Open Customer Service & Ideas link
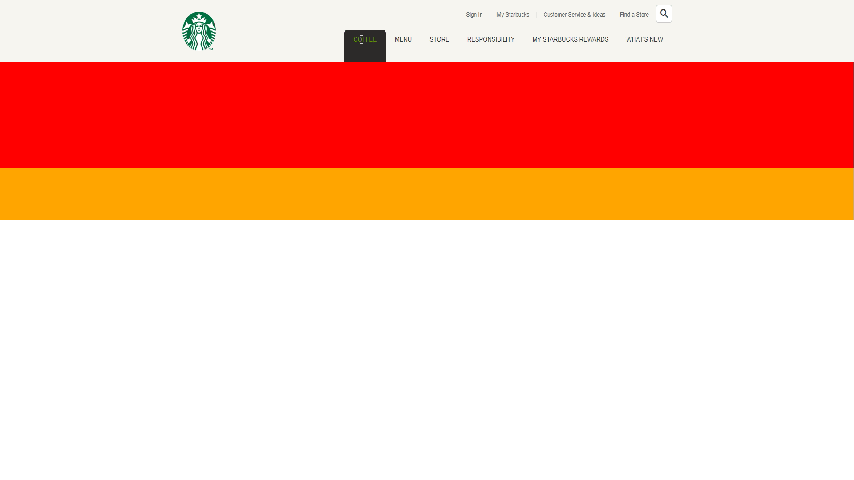The width and height of the screenshot is (854, 480). pyautogui.click(x=574, y=15)
